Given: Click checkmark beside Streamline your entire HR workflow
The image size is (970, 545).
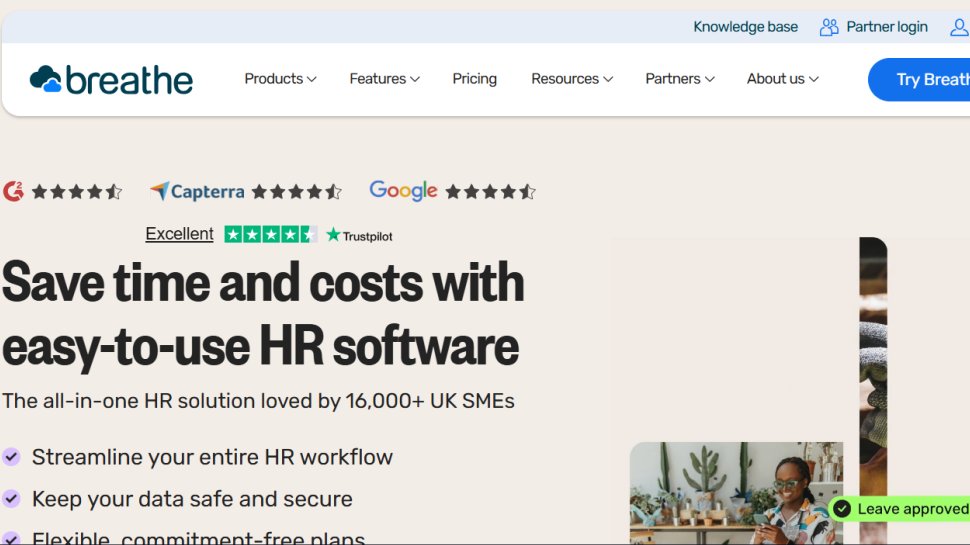Looking at the screenshot, I should pyautogui.click(x=11, y=457).
